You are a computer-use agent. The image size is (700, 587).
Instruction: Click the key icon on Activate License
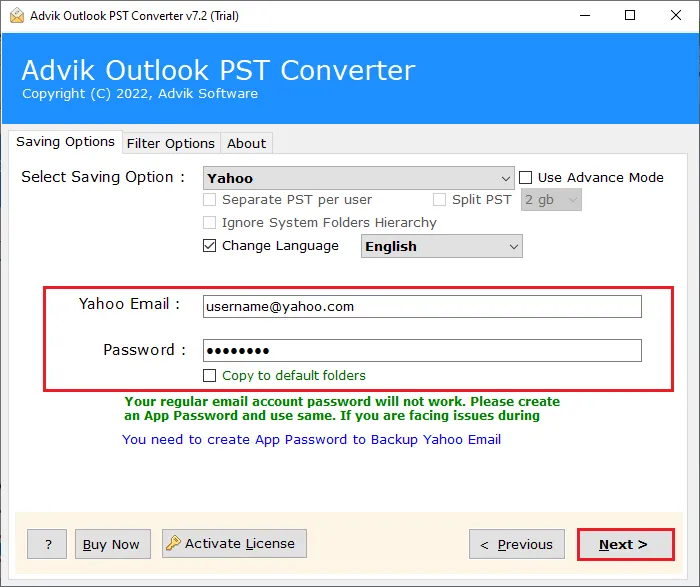[x=173, y=543]
